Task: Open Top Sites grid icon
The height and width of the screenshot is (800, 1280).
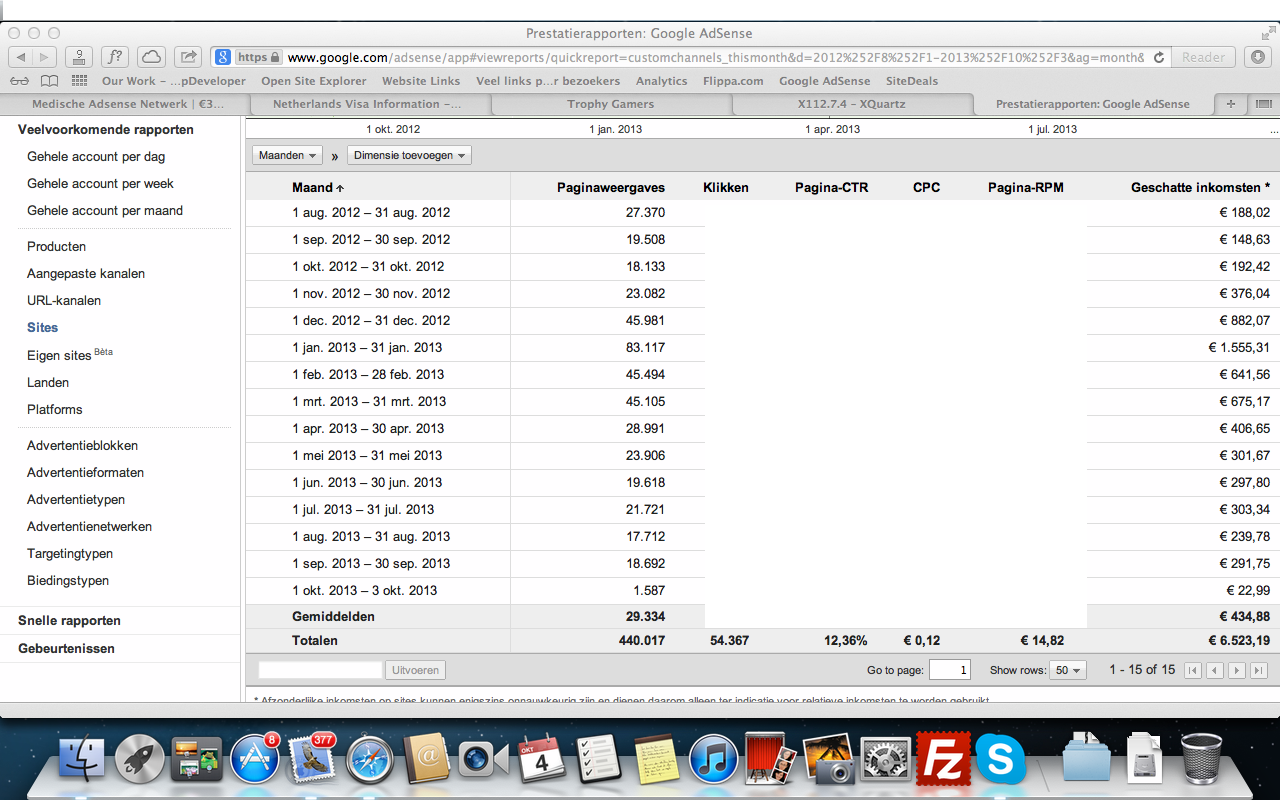Action: pyautogui.click(x=80, y=81)
